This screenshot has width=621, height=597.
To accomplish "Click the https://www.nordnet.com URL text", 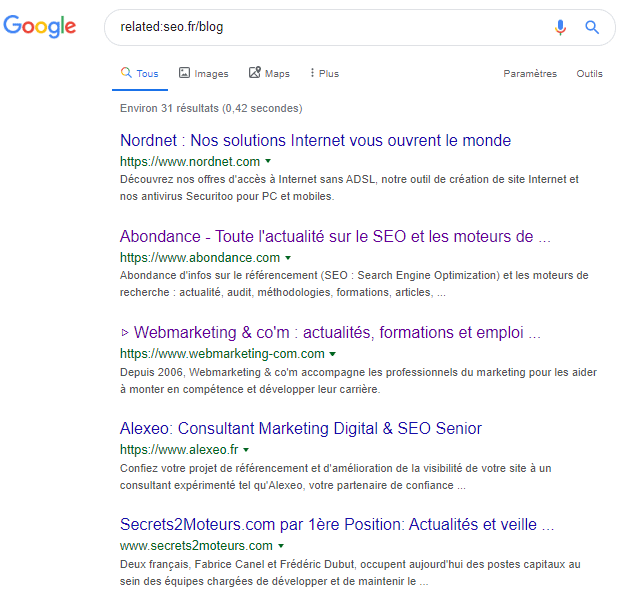I will coord(190,162).
